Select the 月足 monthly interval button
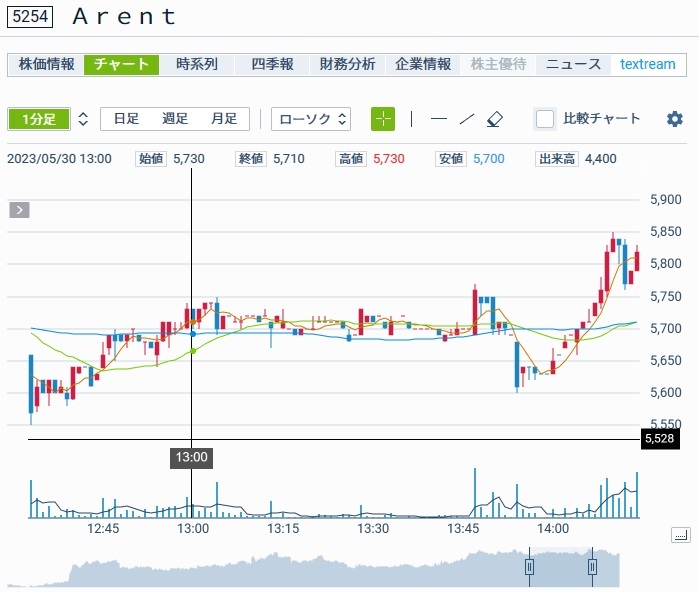The image size is (699, 592). pyautogui.click(x=224, y=119)
